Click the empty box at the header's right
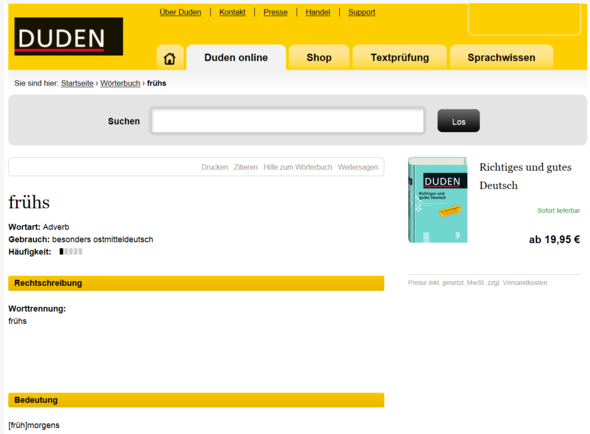The image size is (590, 434). click(x=525, y=19)
